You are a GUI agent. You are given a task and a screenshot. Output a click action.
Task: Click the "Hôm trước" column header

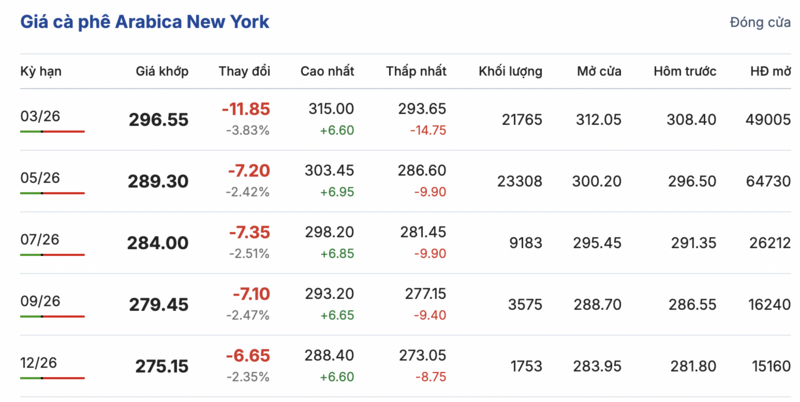click(x=685, y=72)
